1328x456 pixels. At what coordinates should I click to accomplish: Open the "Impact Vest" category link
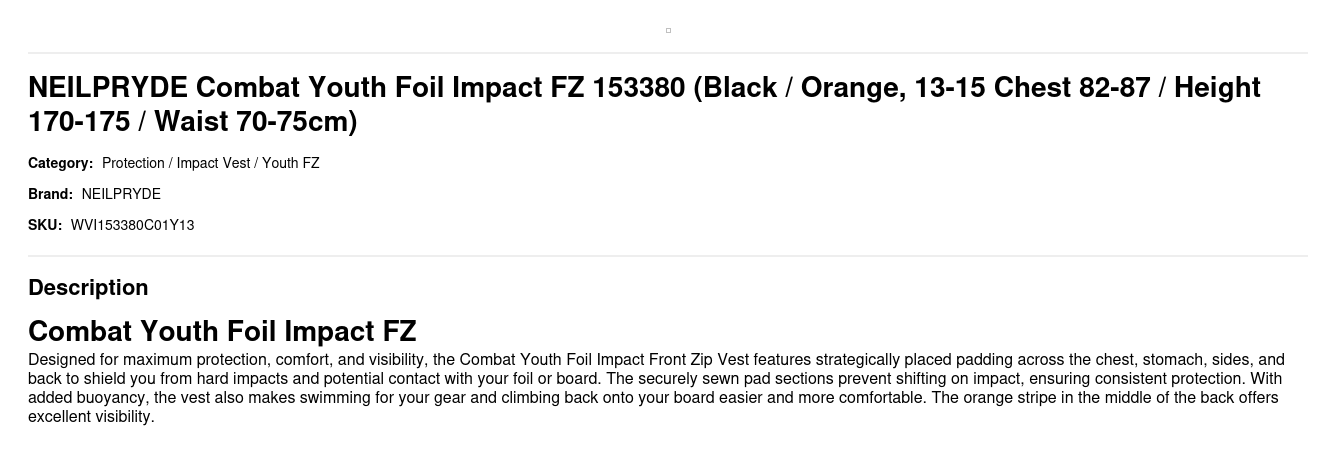click(x=213, y=163)
